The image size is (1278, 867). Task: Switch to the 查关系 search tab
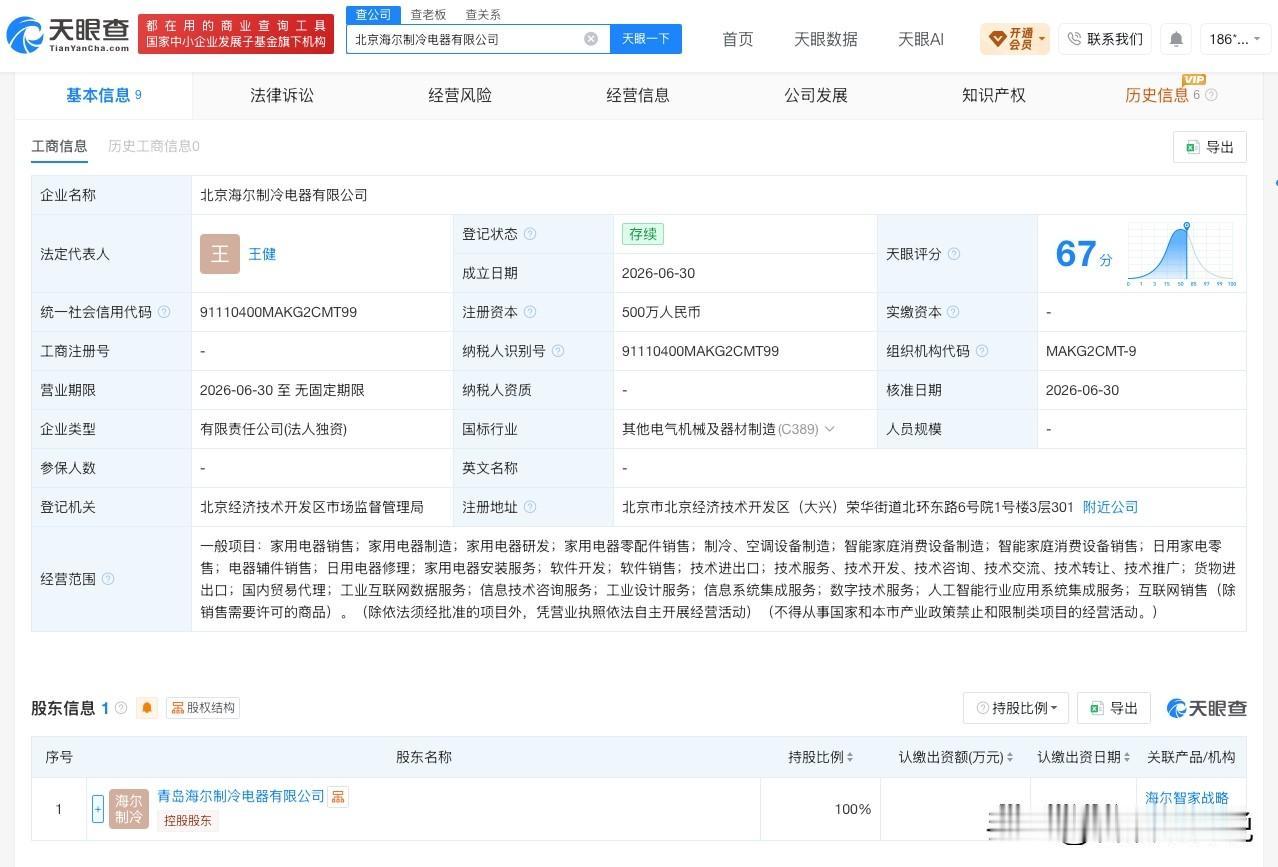click(x=483, y=14)
